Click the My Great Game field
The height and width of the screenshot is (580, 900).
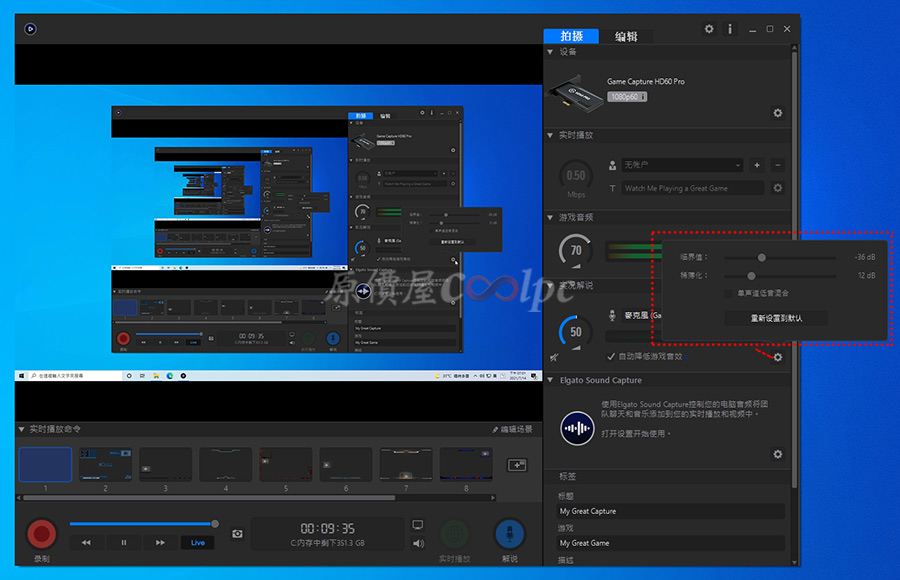pyautogui.click(x=672, y=543)
